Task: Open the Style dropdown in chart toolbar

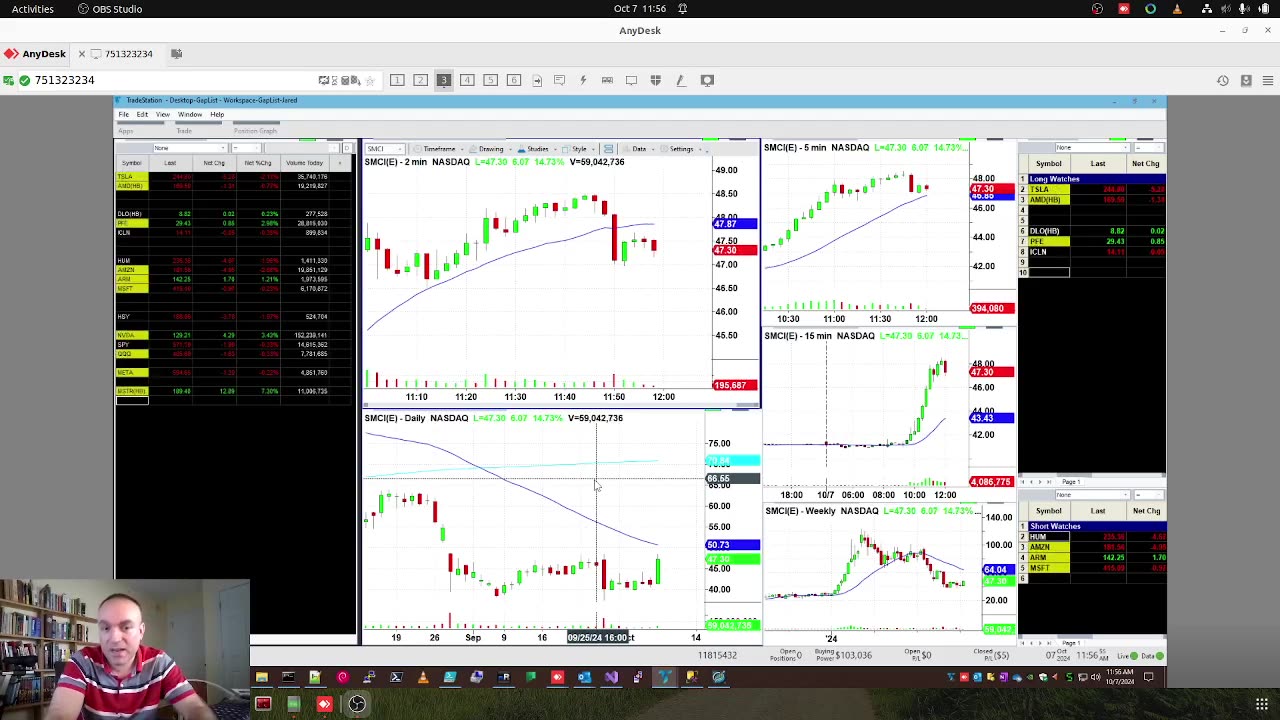Action: click(x=580, y=149)
